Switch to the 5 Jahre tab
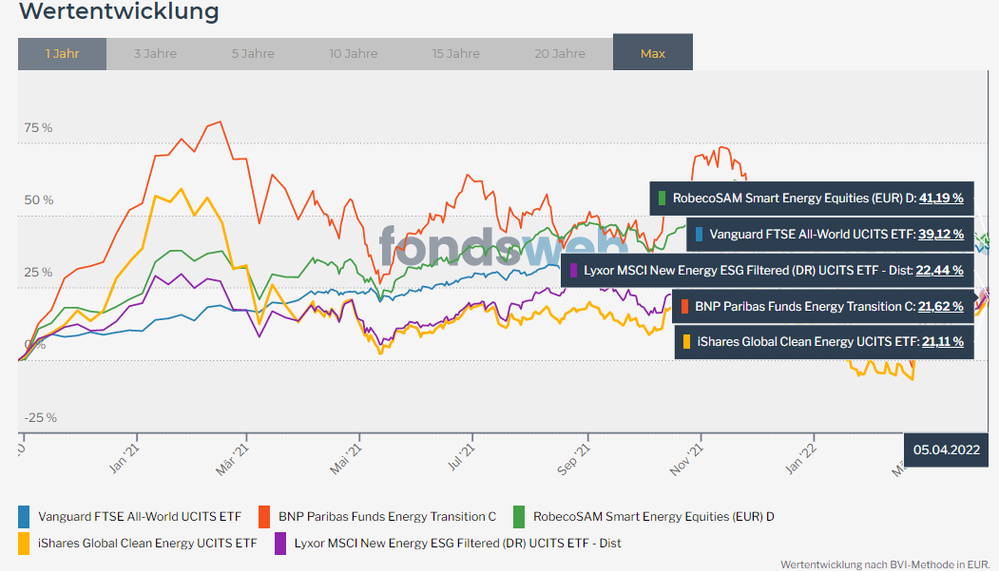The image size is (999, 571). (253, 54)
